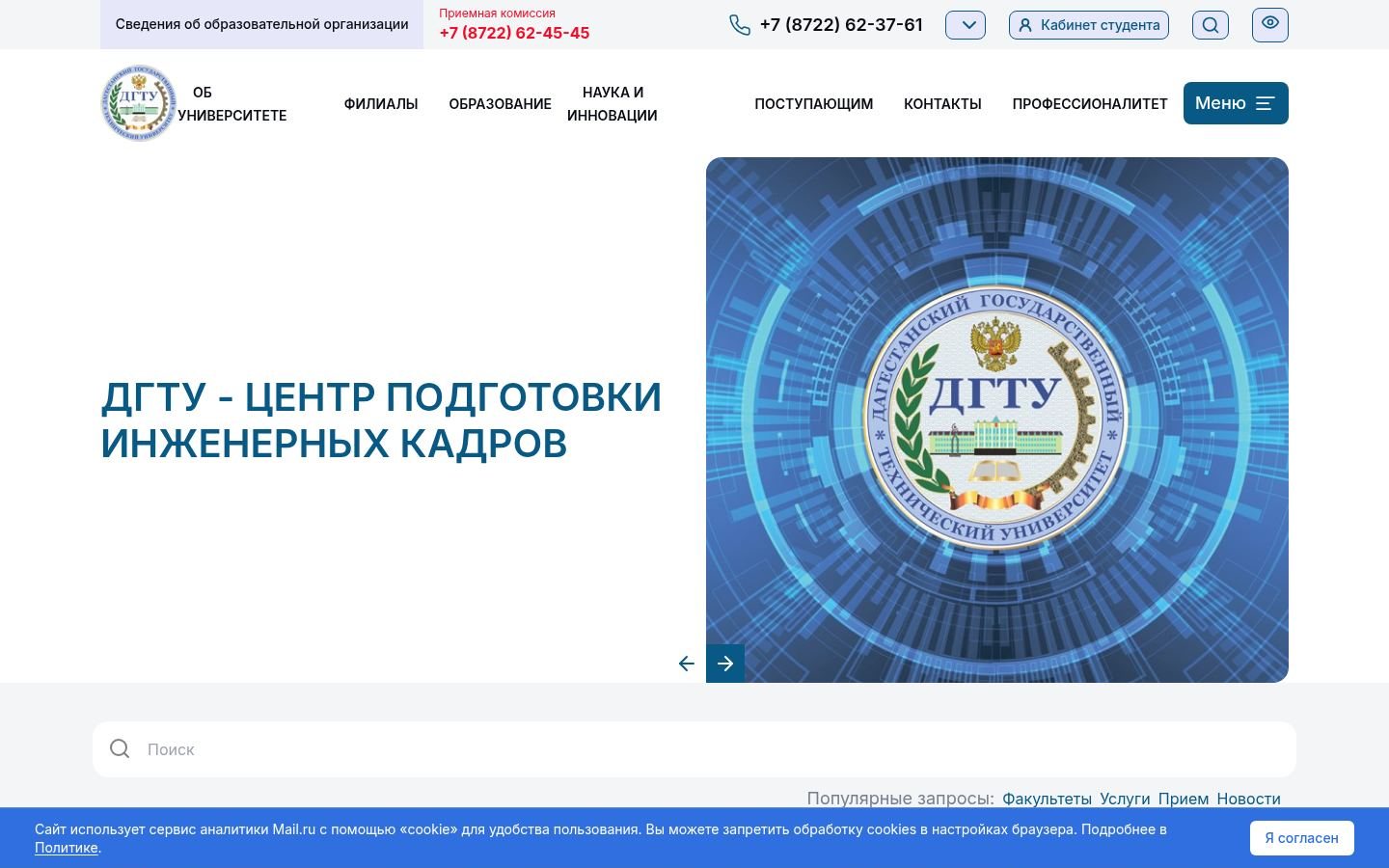Call admissions number +7 (8722) 62-45-45

[514, 33]
